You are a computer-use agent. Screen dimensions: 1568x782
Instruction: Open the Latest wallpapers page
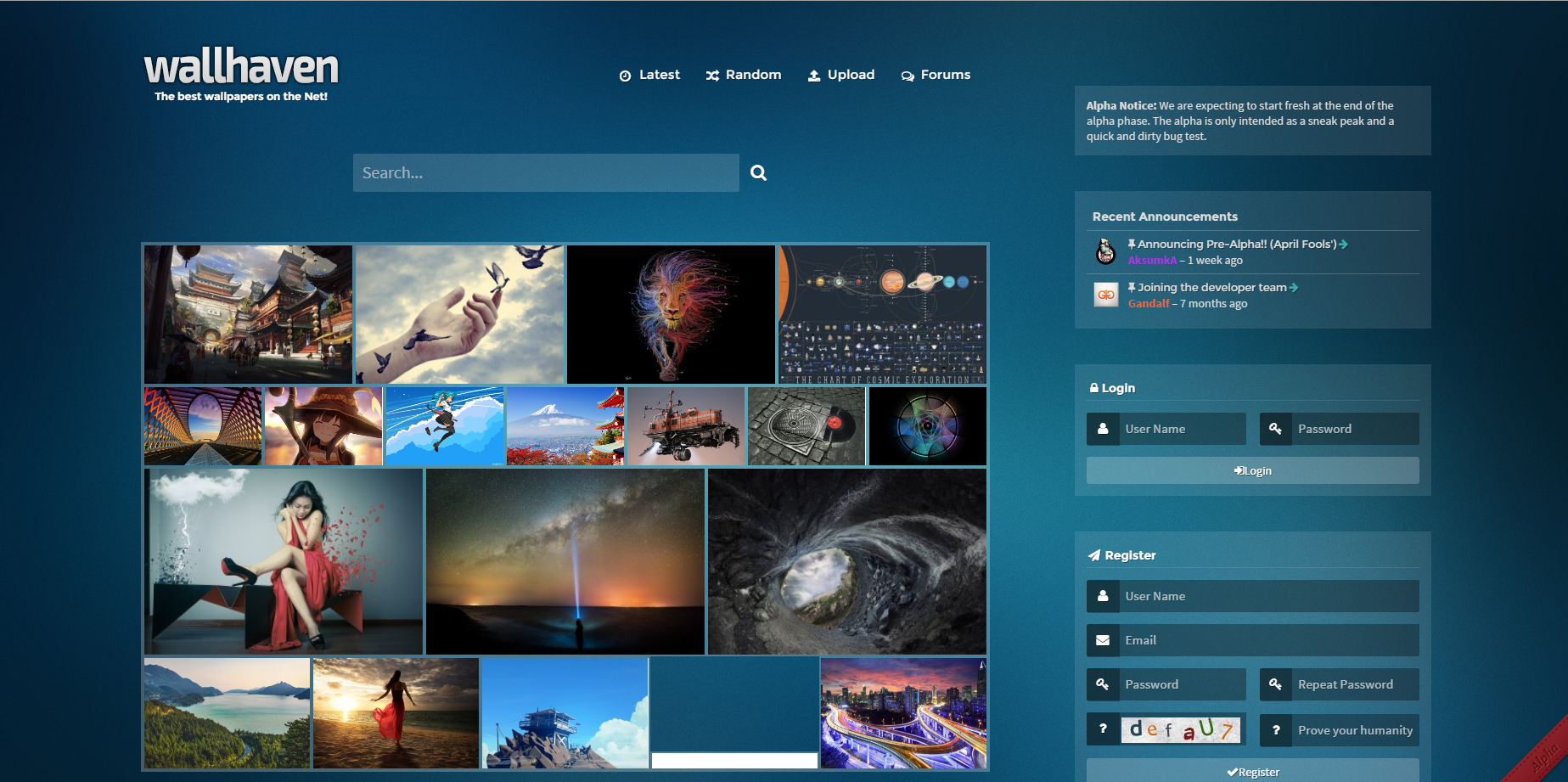click(649, 75)
